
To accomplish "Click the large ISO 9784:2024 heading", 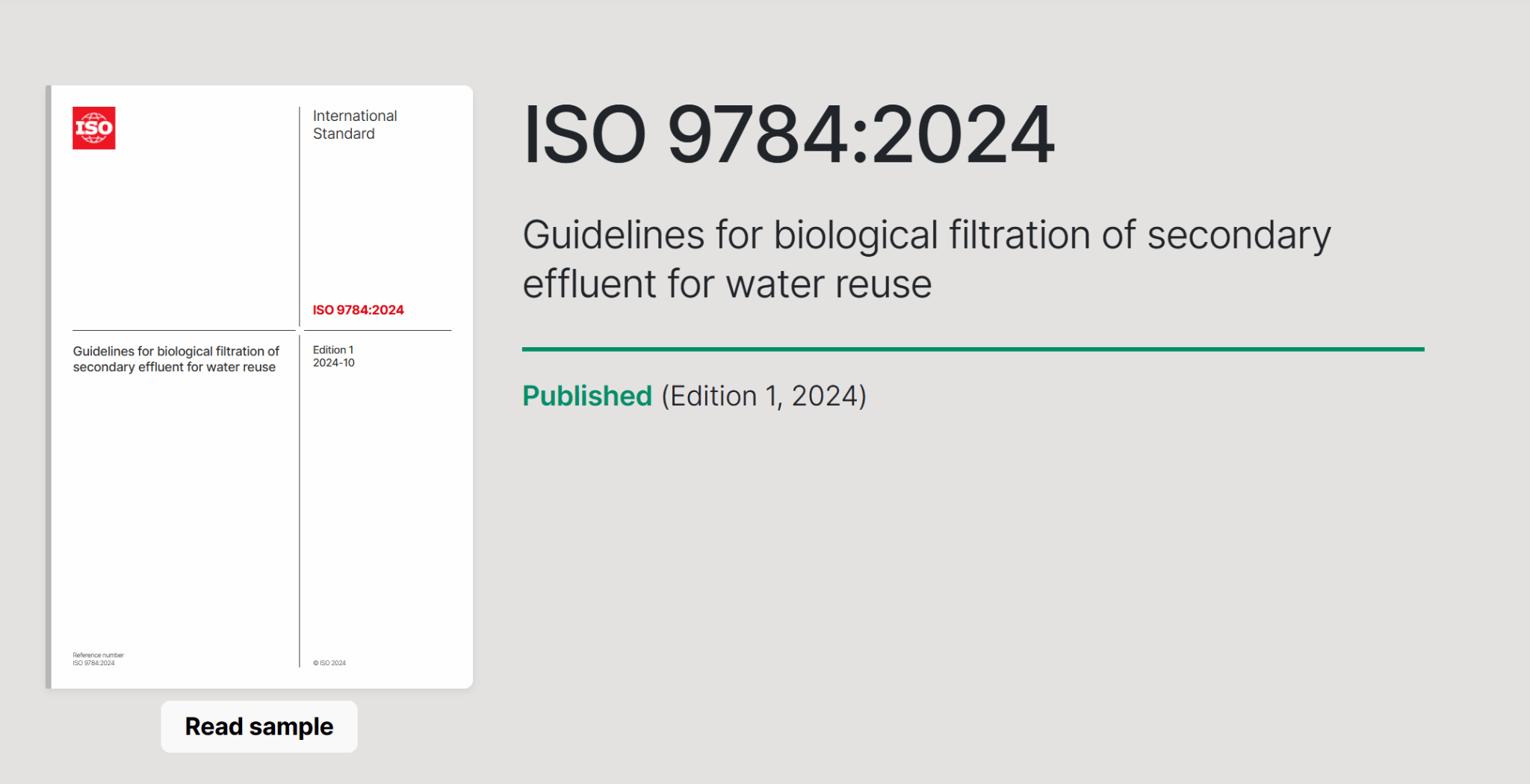I will click(x=788, y=135).
